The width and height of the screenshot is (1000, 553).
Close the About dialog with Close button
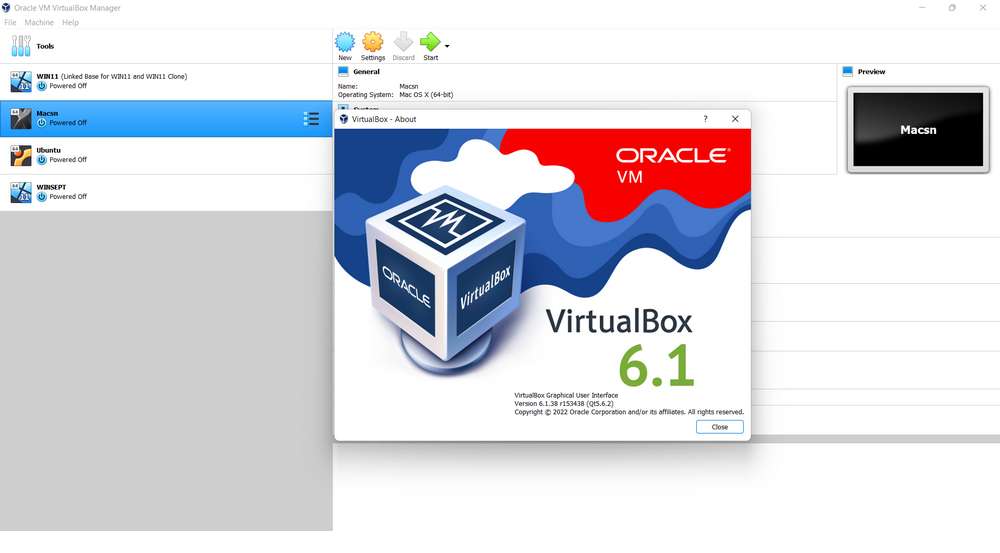point(719,427)
